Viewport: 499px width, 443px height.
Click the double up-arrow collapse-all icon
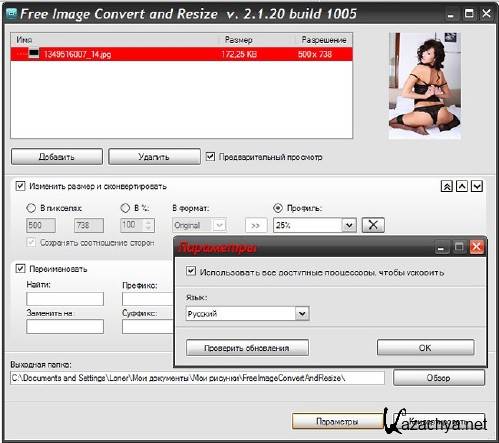(447, 186)
